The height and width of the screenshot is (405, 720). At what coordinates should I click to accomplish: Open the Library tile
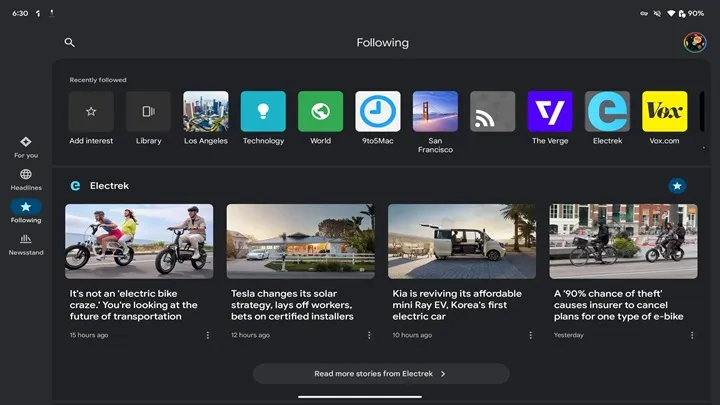148,112
